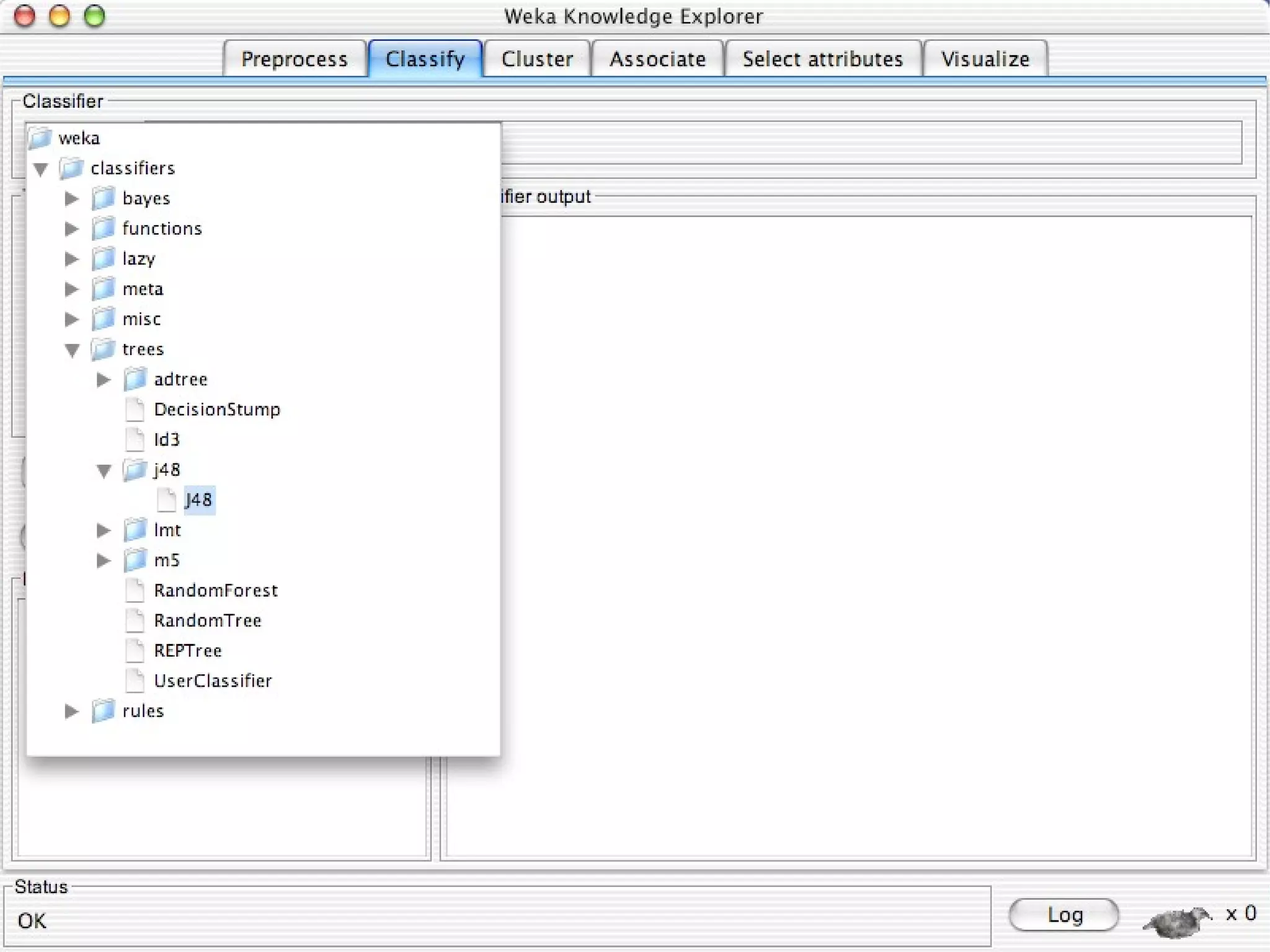
Task: Choose the Id3 classifier
Action: coord(166,440)
